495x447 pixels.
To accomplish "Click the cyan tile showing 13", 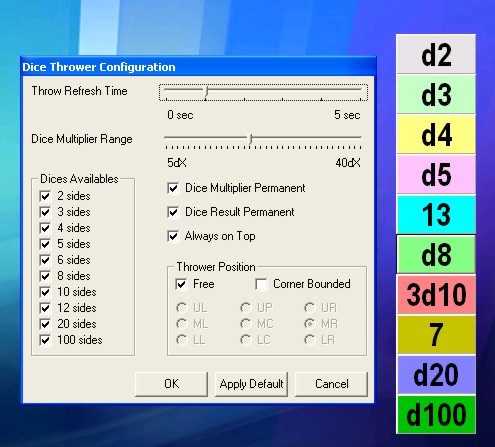I will coord(436,214).
